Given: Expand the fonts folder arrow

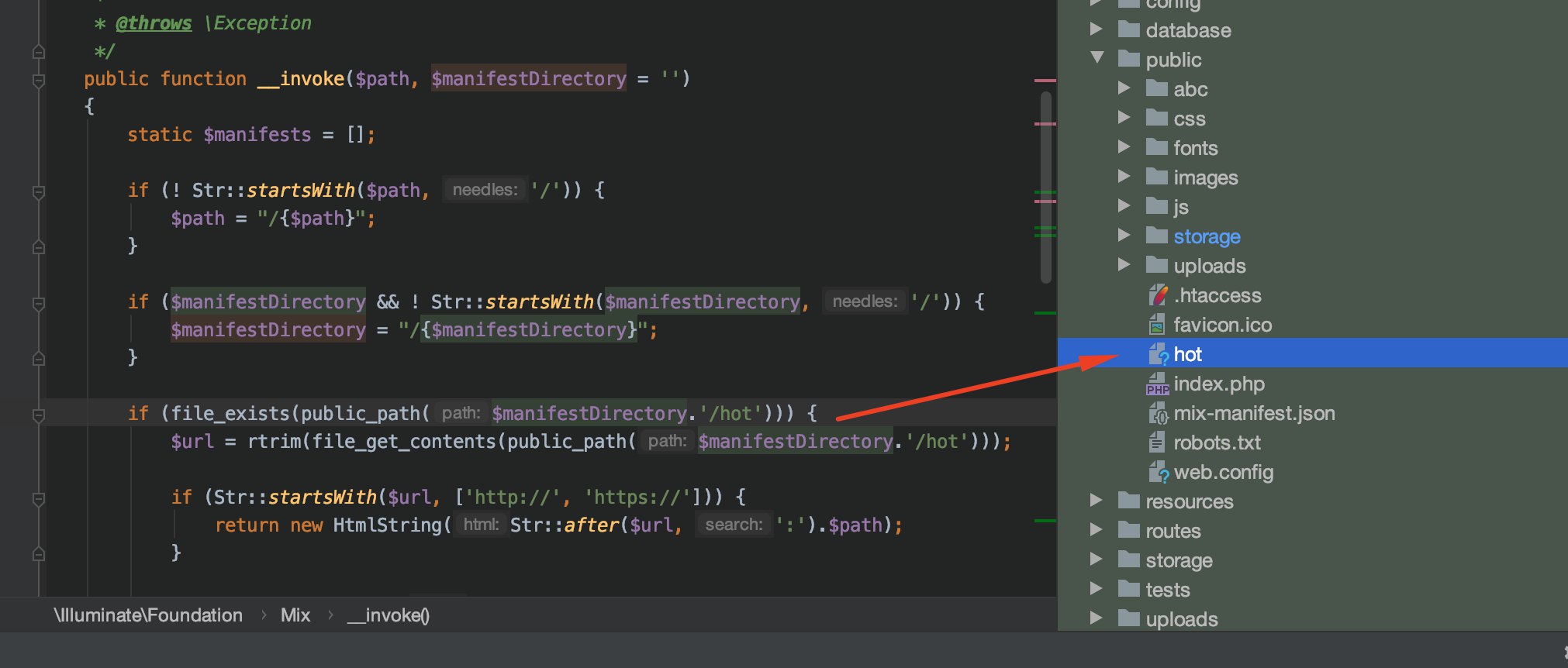Looking at the screenshot, I should click(x=1124, y=147).
